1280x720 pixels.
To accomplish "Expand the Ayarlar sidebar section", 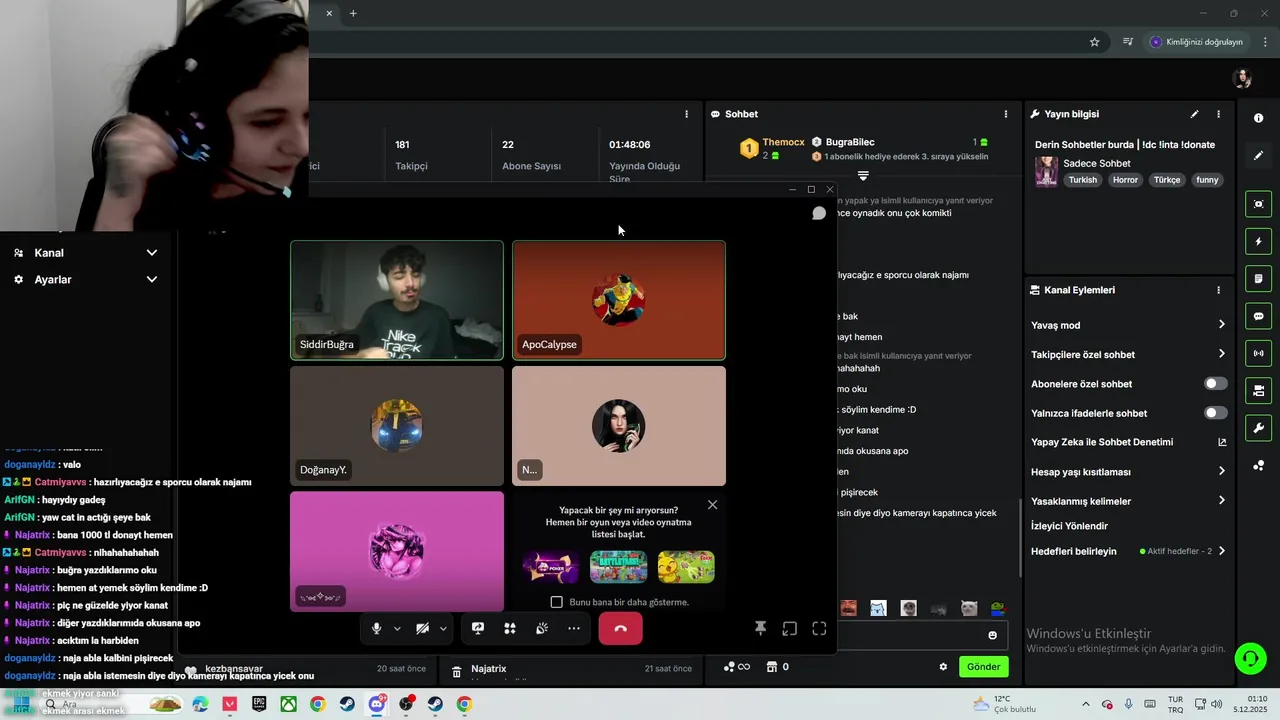I will pos(84,280).
